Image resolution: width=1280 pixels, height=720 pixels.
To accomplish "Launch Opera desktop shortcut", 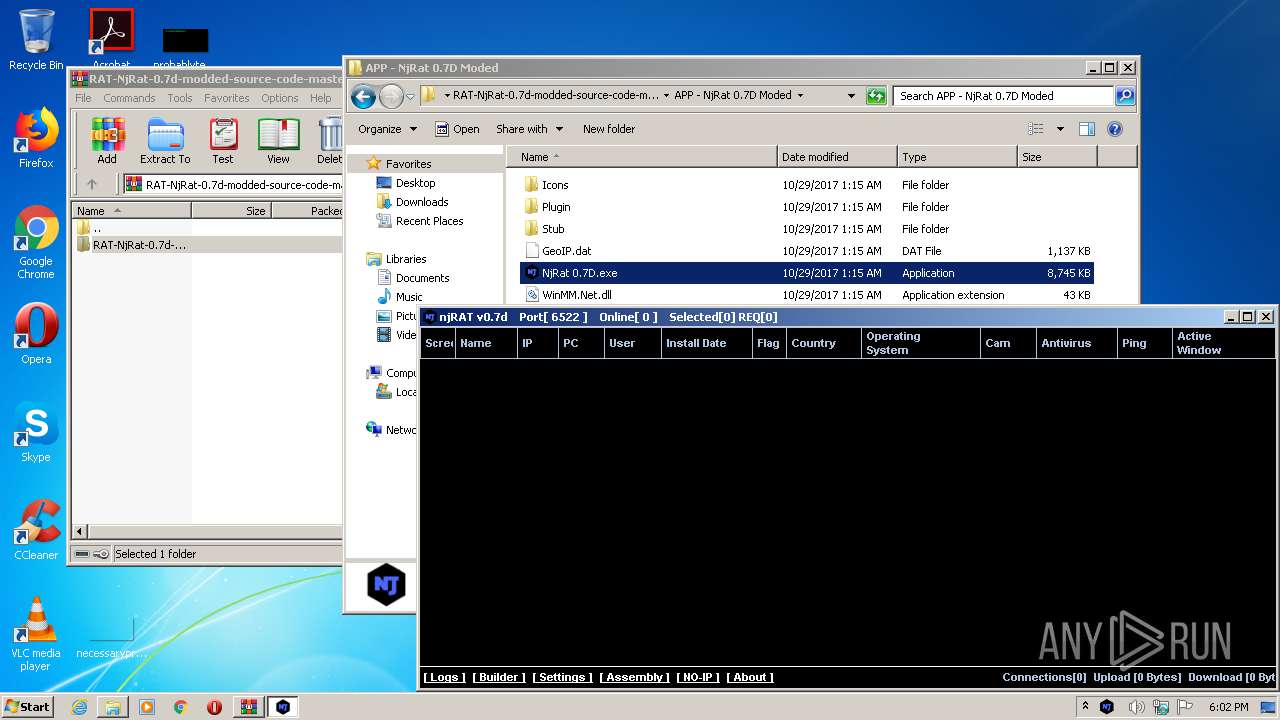I will 36,334.
